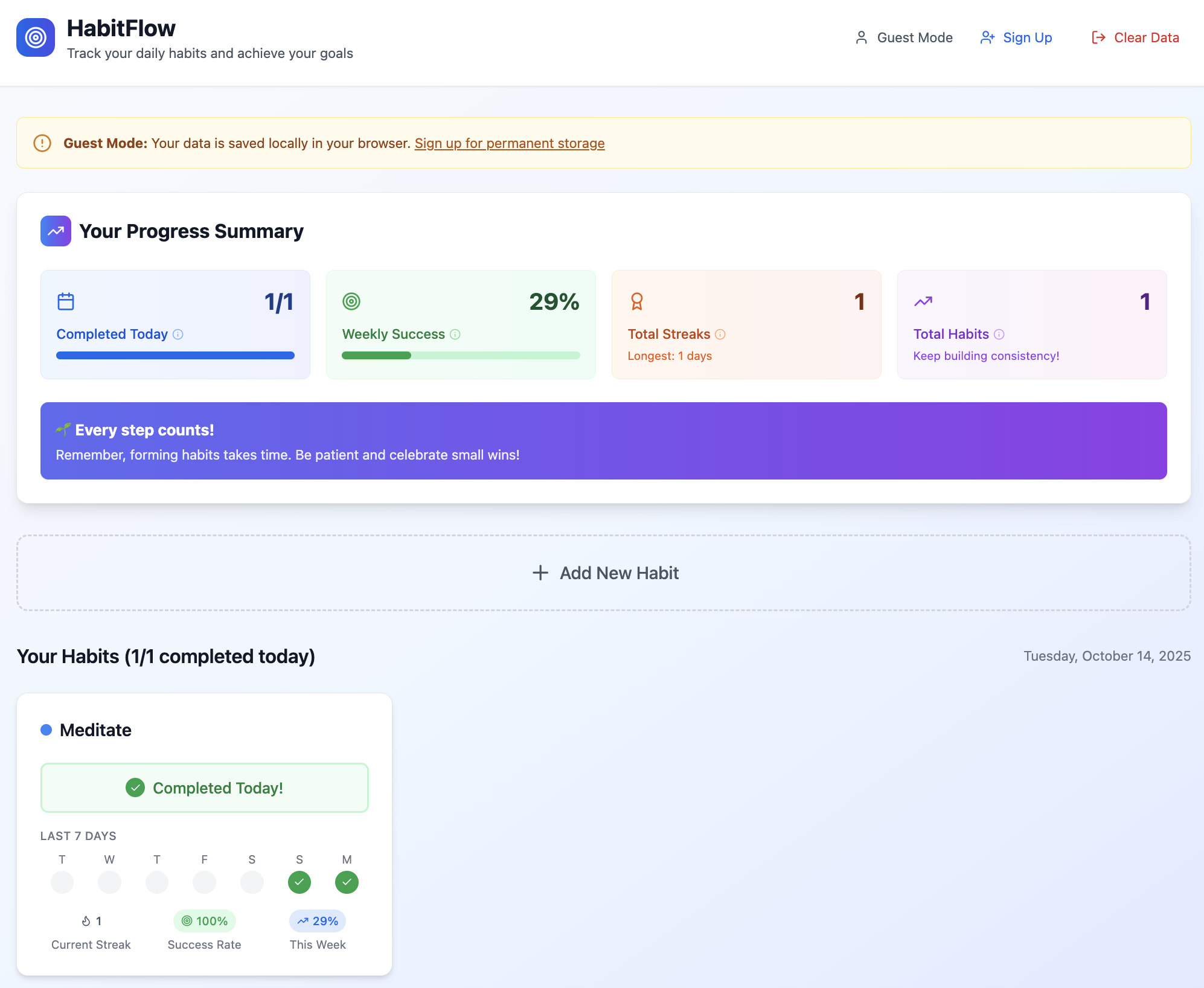
Task: Click the info icon beside Total Streaks
Action: point(720,335)
